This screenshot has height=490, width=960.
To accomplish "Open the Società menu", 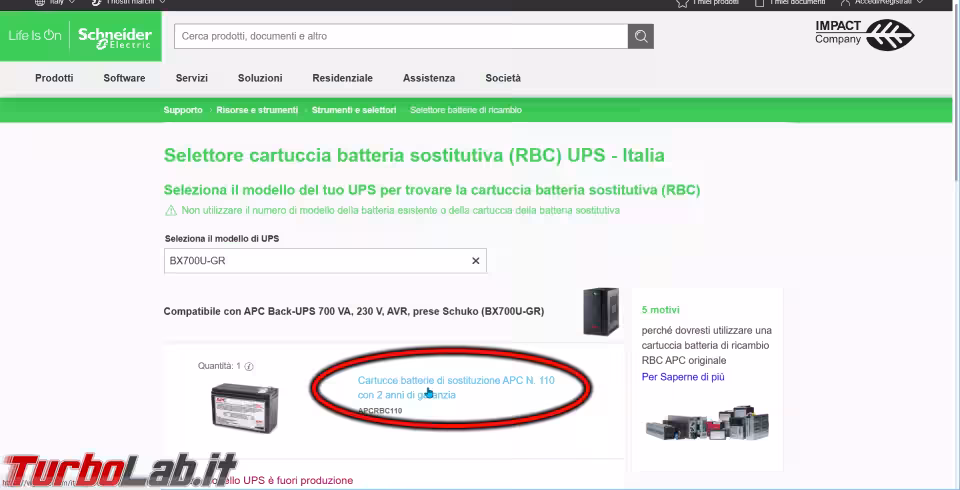I will (x=503, y=78).
